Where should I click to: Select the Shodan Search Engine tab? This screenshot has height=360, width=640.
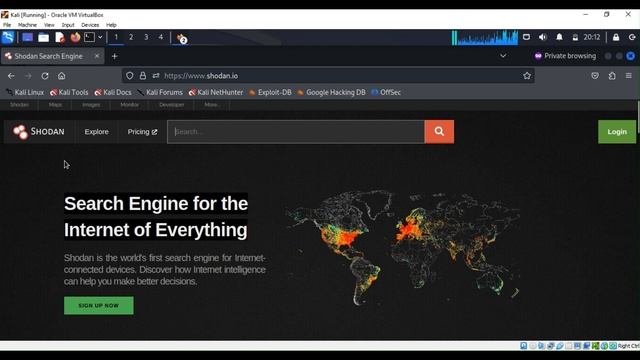coord(53,56)
